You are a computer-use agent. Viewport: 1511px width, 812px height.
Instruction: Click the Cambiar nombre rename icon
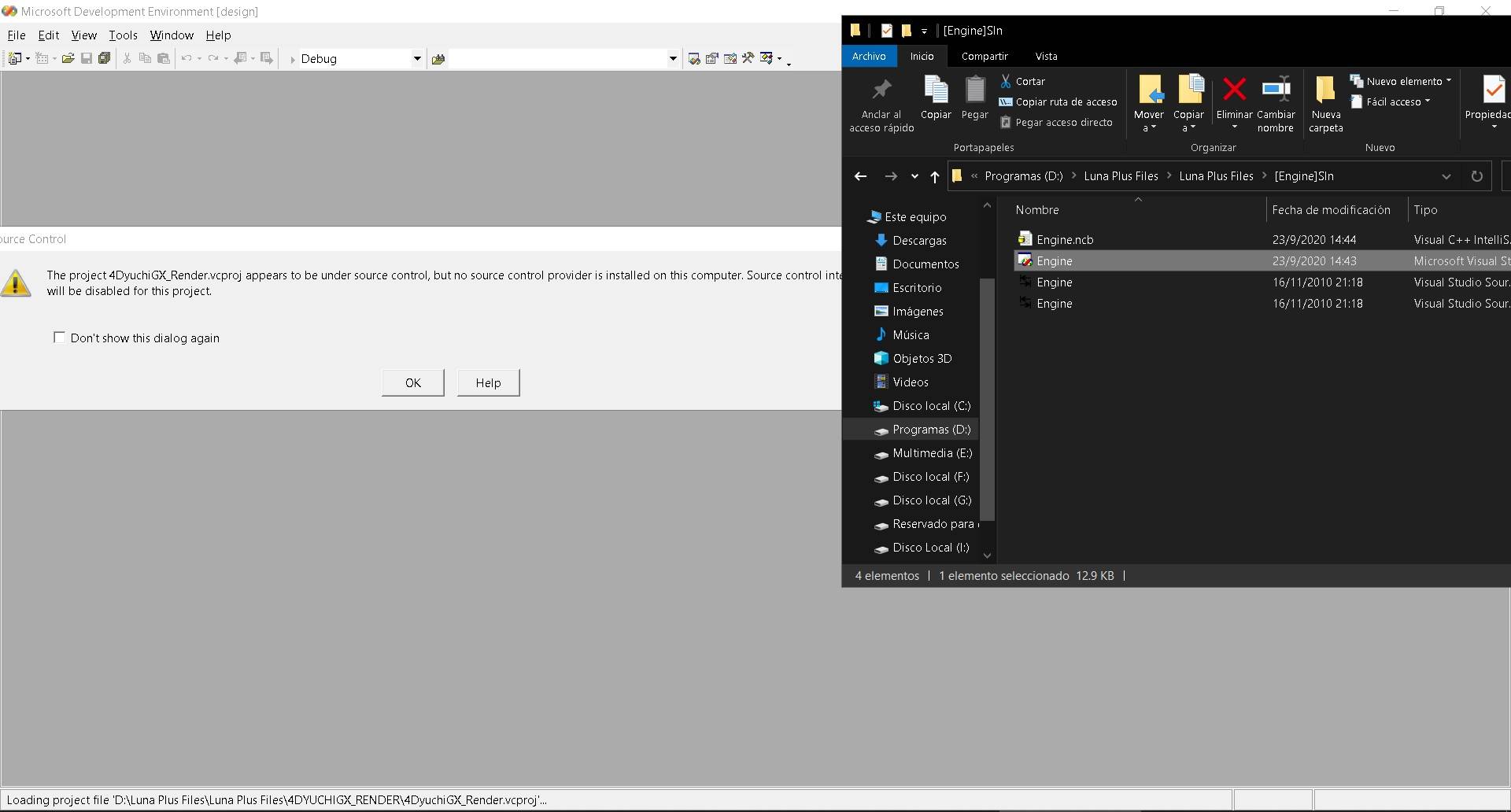(x=1276, y=89)
